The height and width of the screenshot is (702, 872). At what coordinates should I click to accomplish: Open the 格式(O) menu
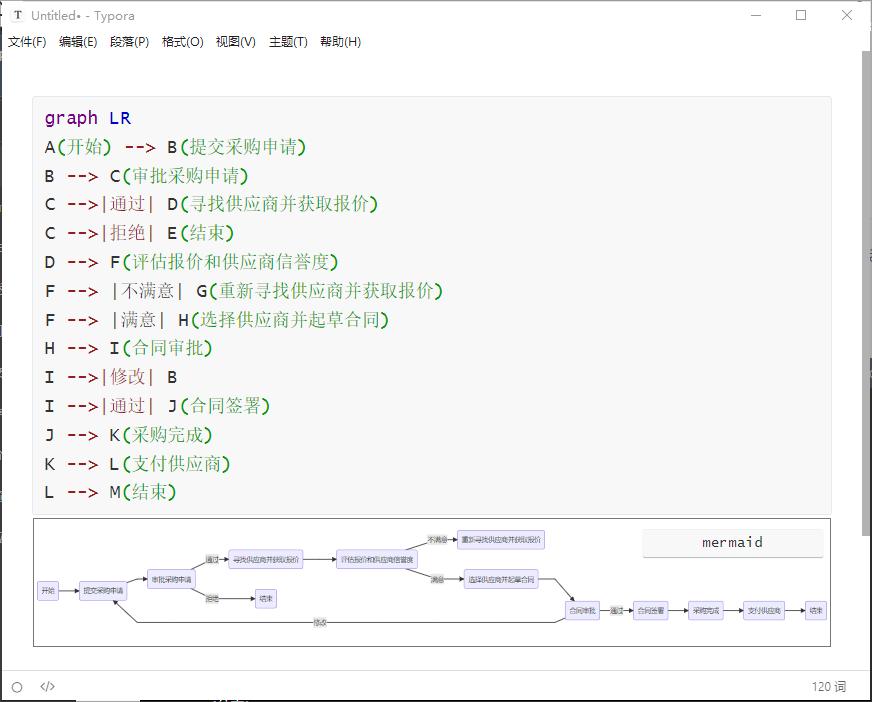tap(181, 42)
